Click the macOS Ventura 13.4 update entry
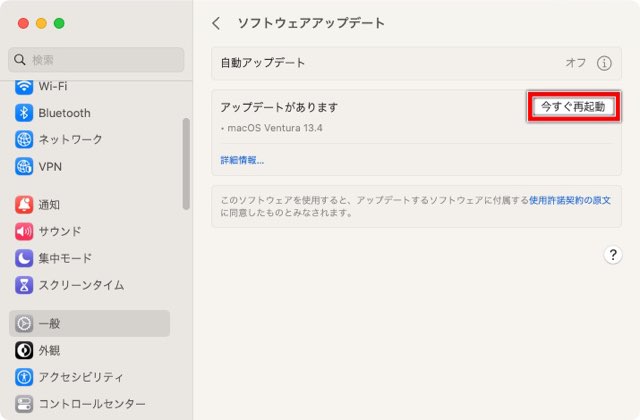The image size is (640, 420). [275, 128]
